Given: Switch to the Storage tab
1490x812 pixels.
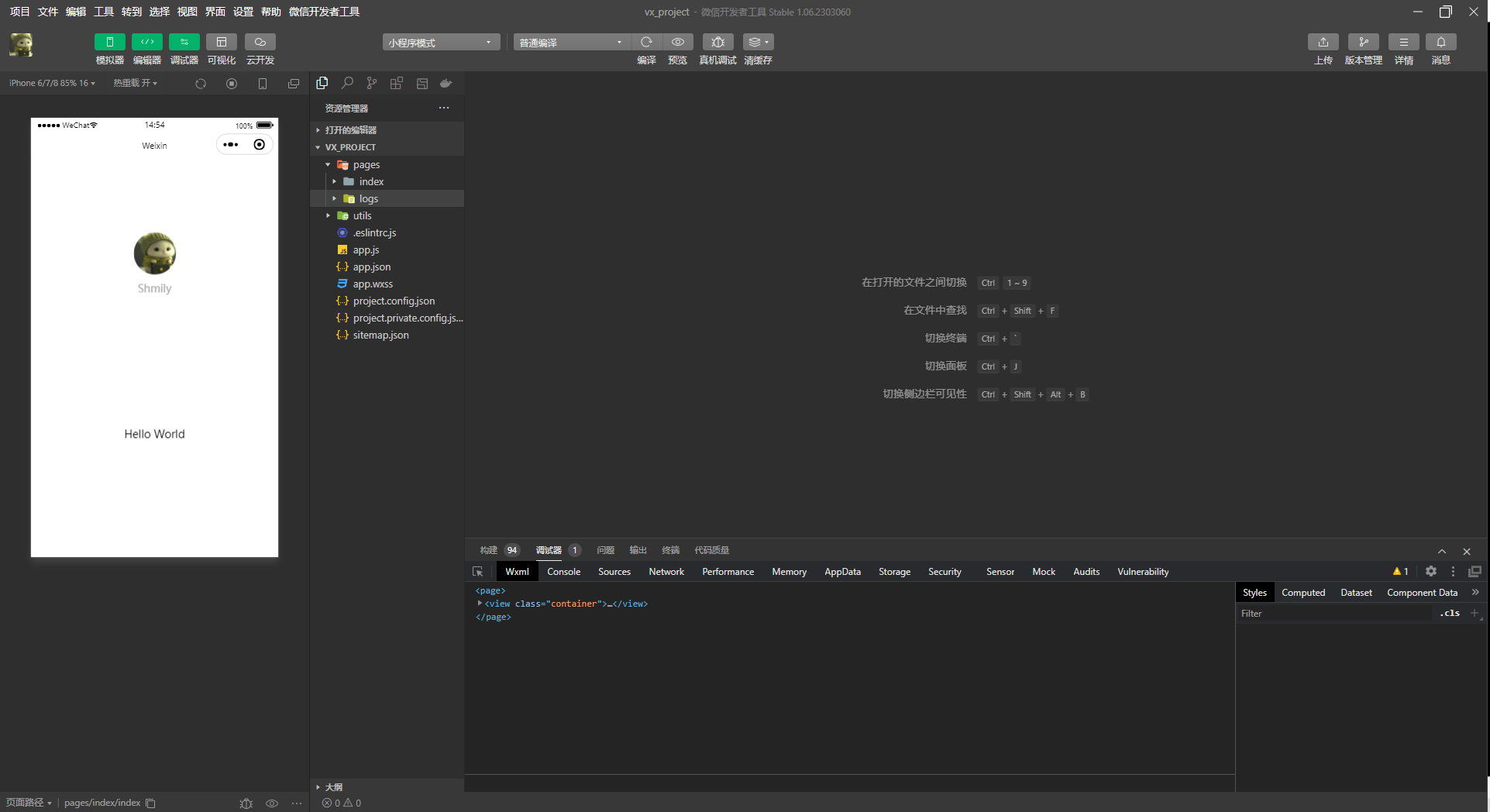Looking at the screenshot, I should 894,572.
